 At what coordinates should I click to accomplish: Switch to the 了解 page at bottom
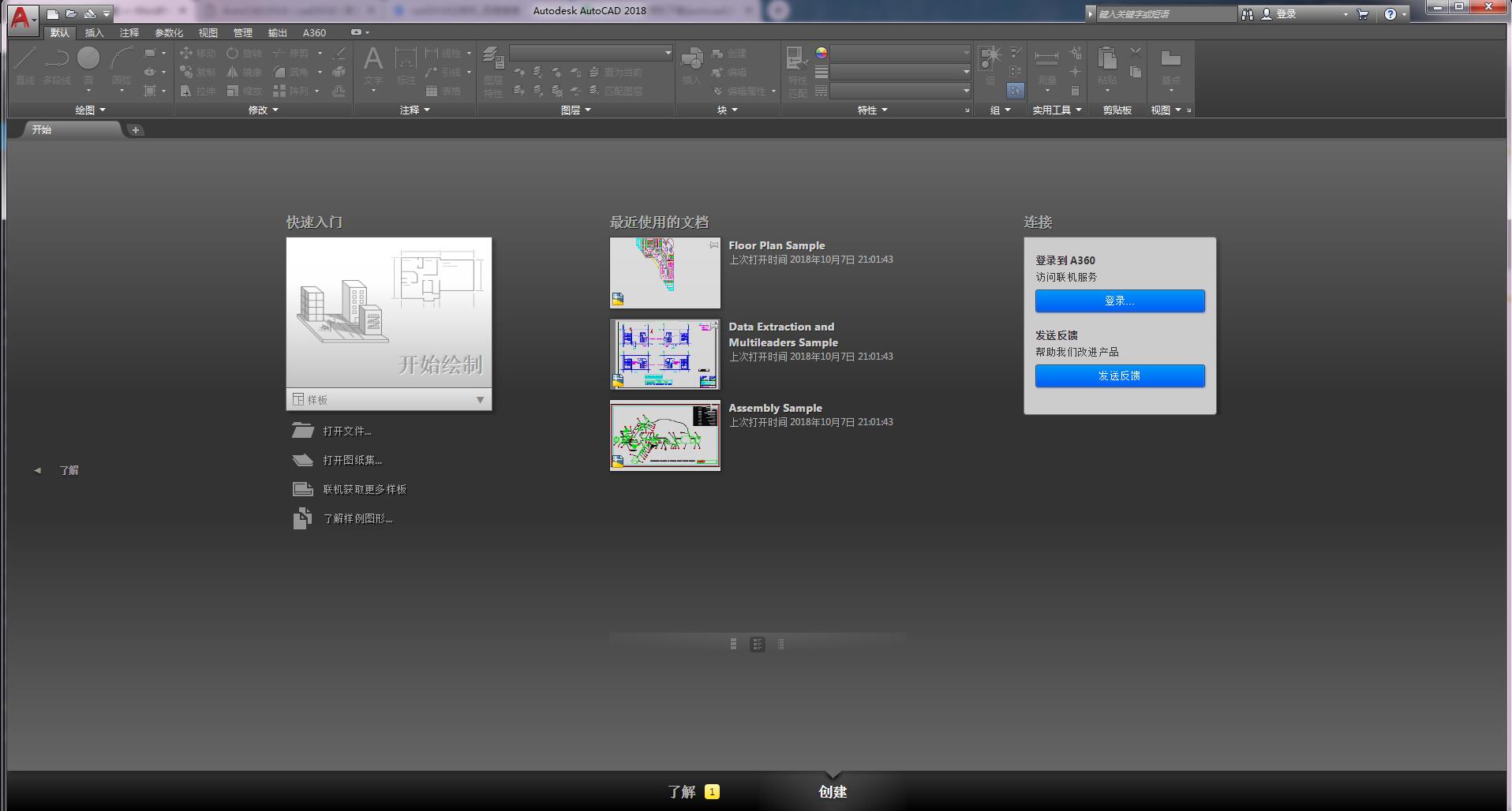point(683,791)
